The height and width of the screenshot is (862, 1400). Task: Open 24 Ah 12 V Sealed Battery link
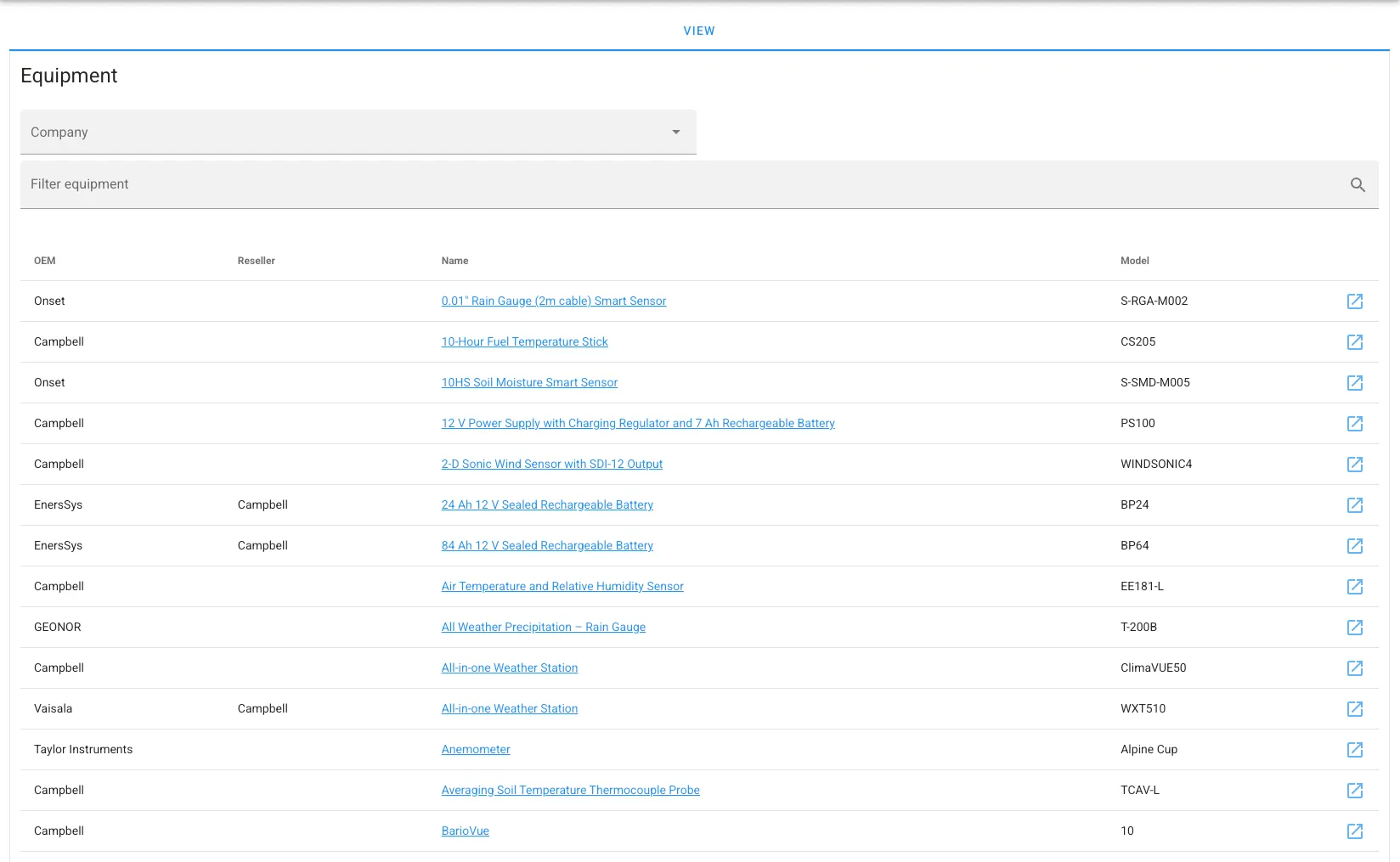pyautogui.click(x=547, y=504)
